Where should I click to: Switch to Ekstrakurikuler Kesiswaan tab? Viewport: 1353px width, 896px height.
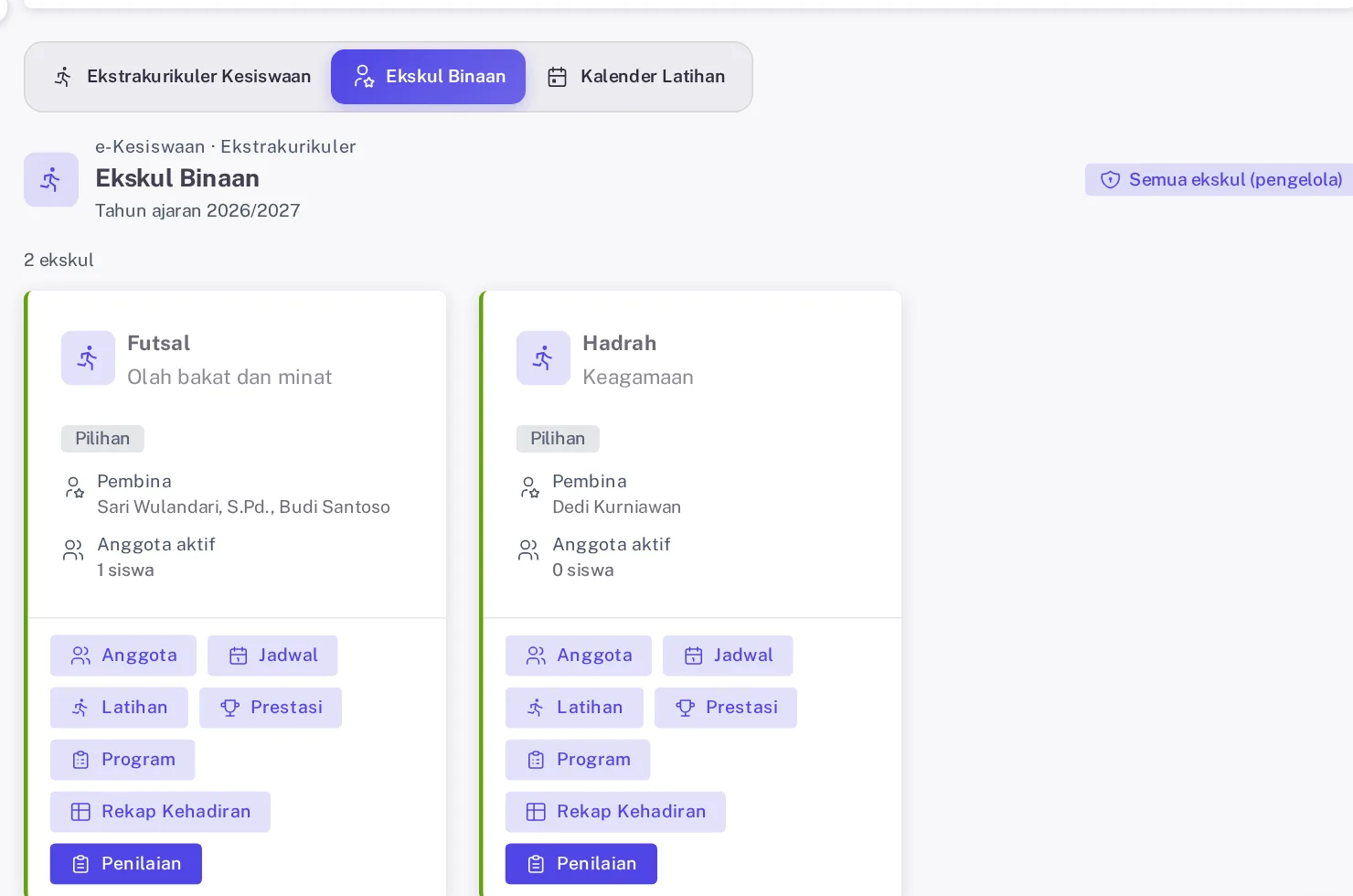(x=181, y=77)
